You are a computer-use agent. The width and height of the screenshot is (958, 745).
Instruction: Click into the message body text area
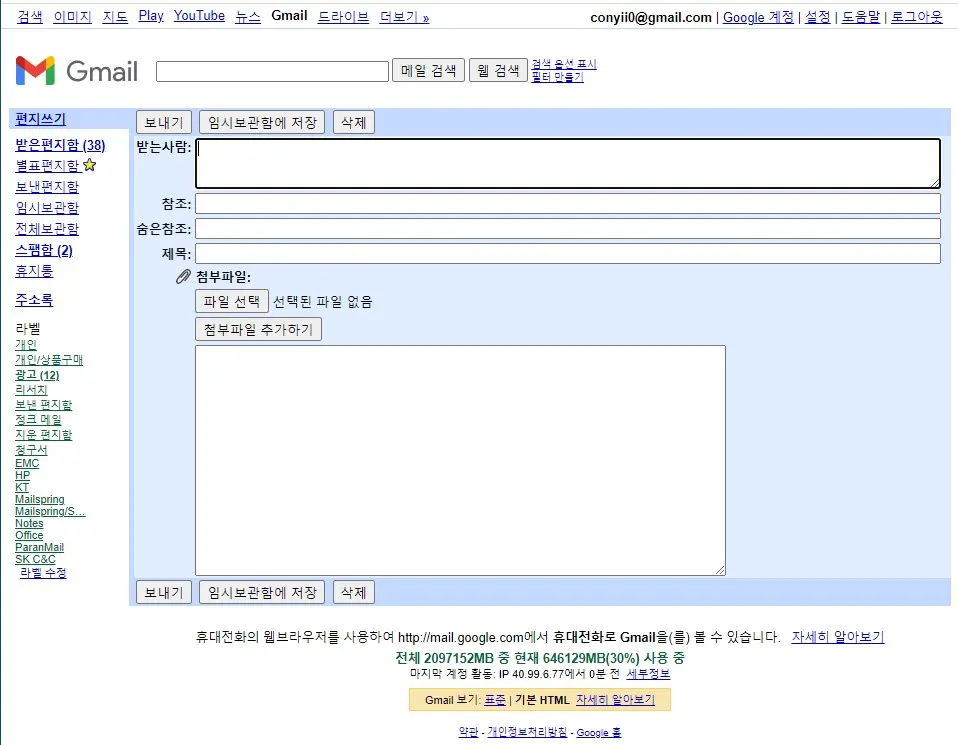coord(461,460)
